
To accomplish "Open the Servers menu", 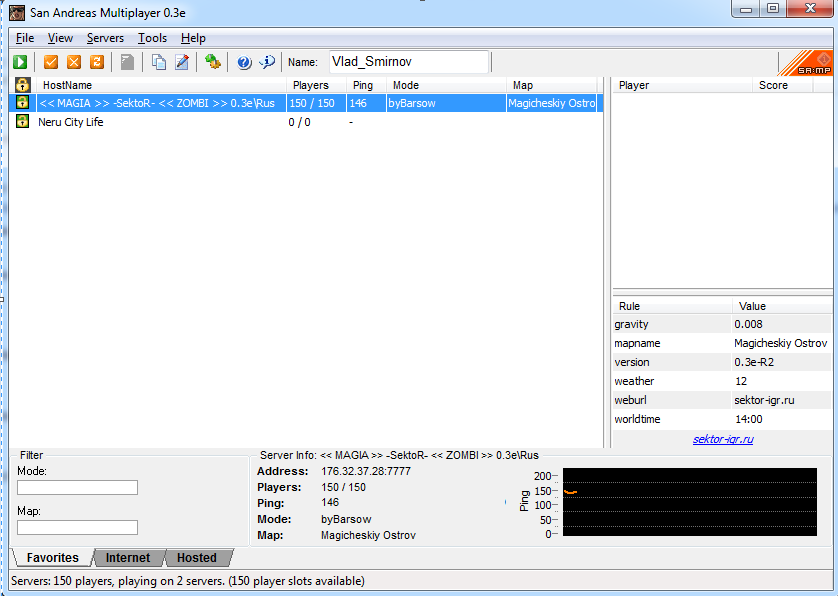I will tap(105, 38).
